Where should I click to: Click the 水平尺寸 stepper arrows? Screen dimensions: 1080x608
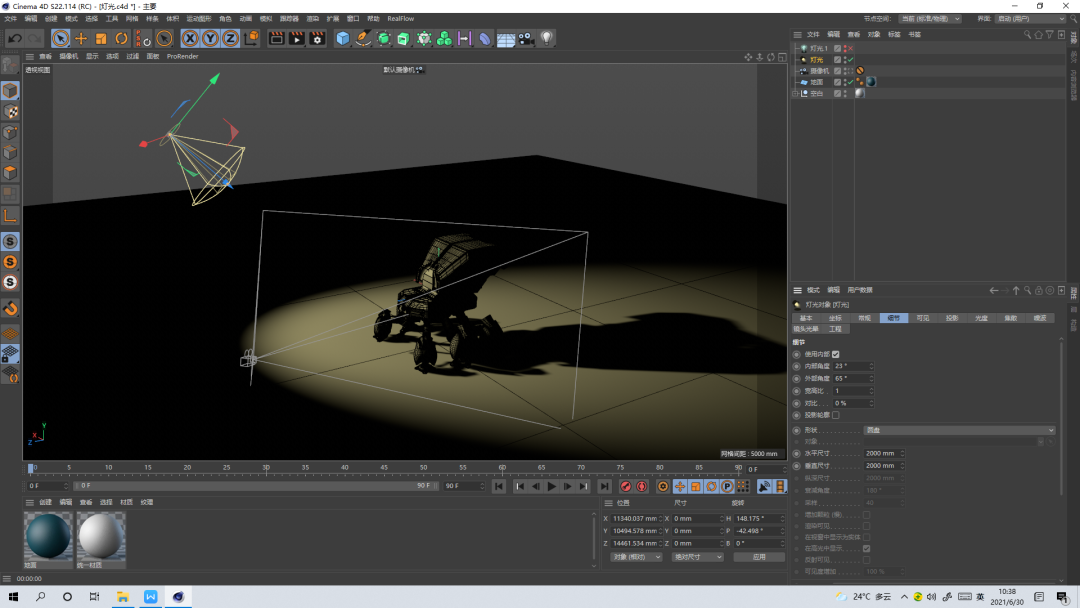point(902,454)
